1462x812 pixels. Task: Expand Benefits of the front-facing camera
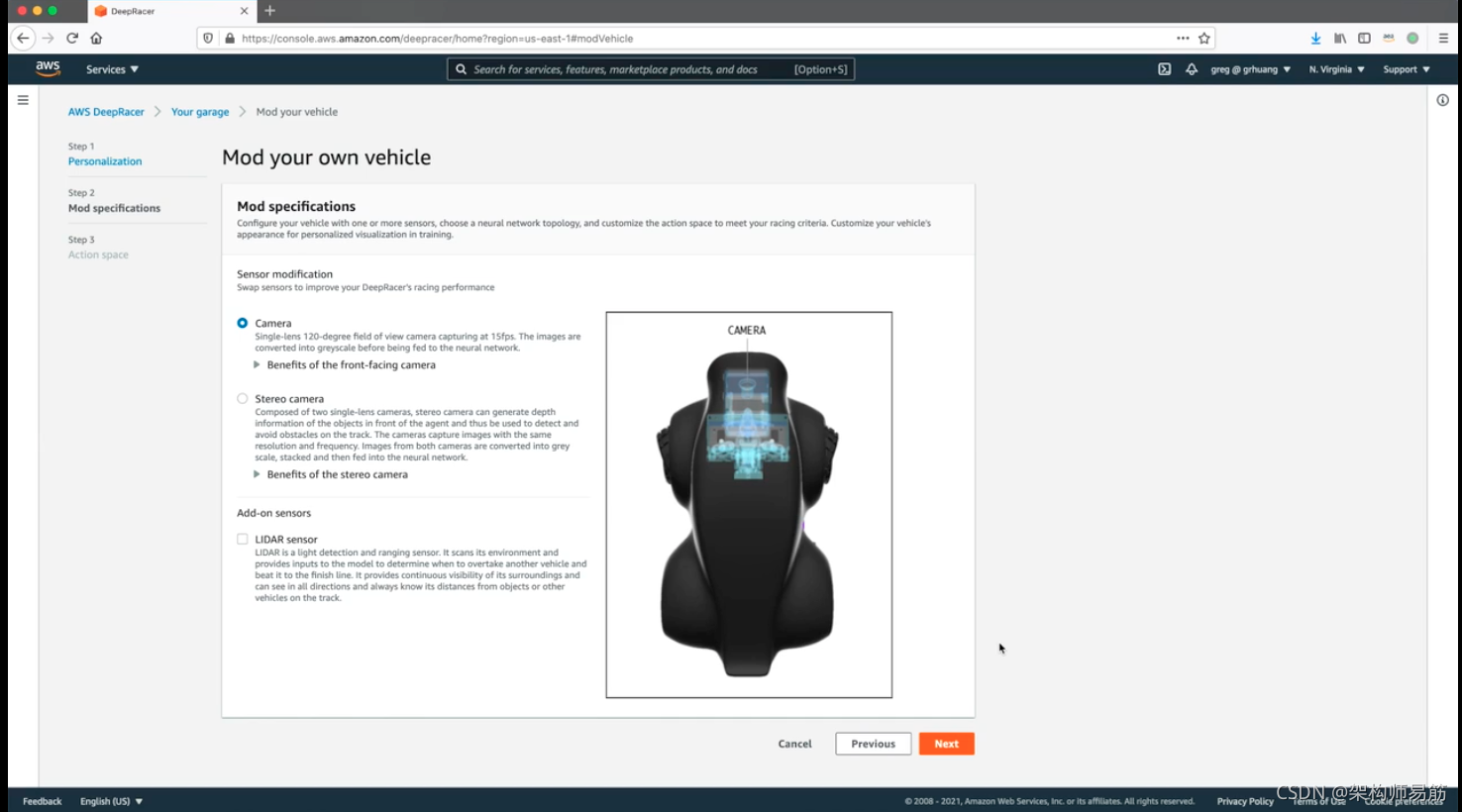point(345,364)
